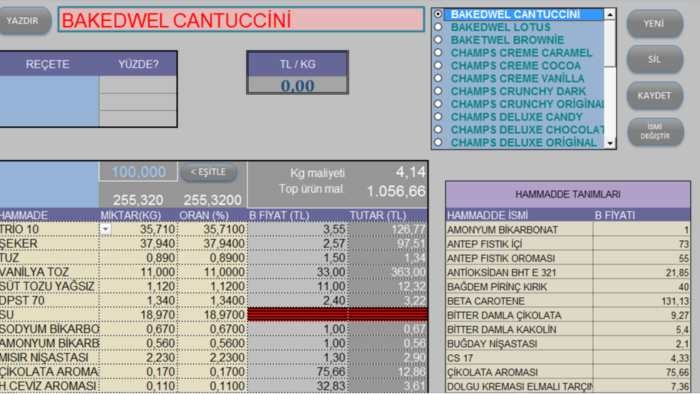Viewport: 700px width, 394px height.
Task: Select BAKEDWEL LOTUS radio option
Action: pyautogui.click(x=438, y=27)
